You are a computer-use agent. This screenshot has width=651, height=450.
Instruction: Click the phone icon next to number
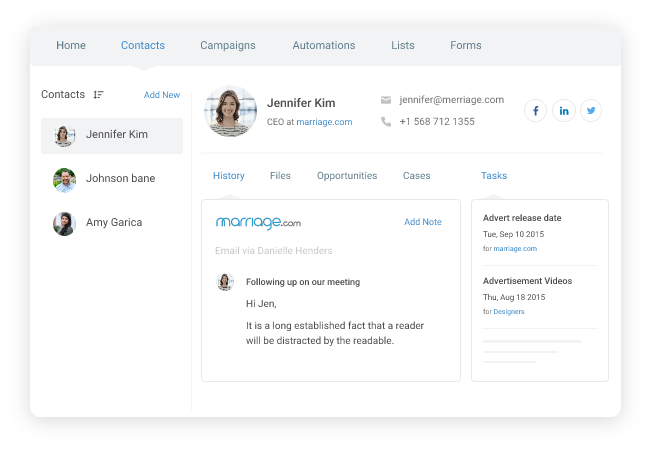(386, 122)
